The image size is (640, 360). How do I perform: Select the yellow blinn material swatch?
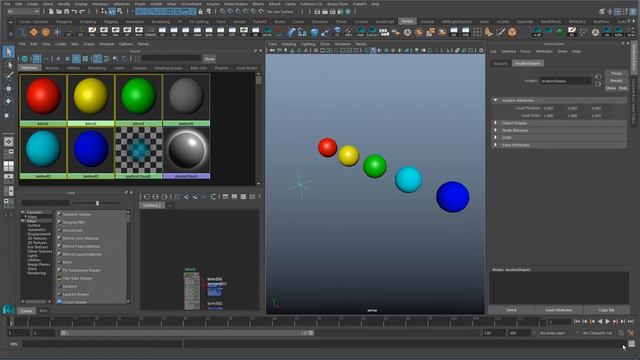pyautogui.click(x=91, y=100)
